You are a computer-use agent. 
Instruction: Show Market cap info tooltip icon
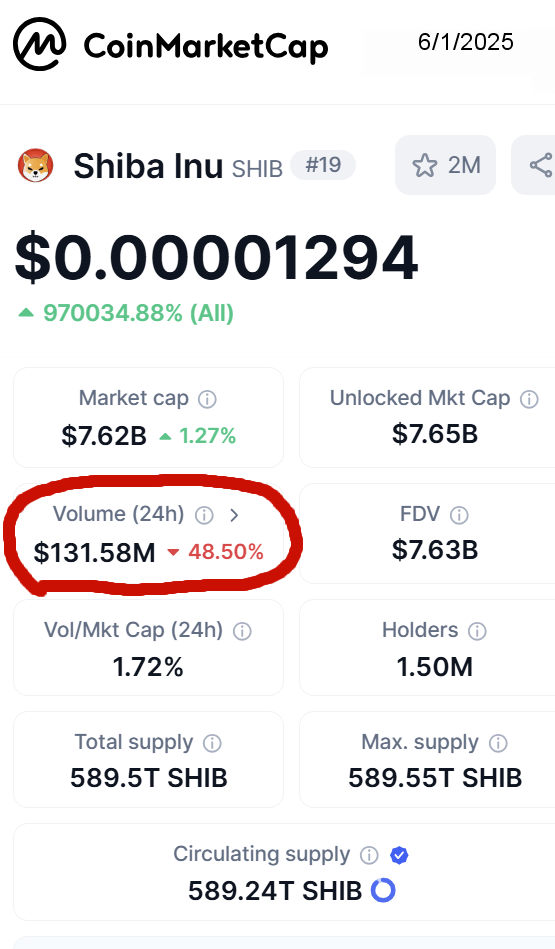tap(208, 399)
